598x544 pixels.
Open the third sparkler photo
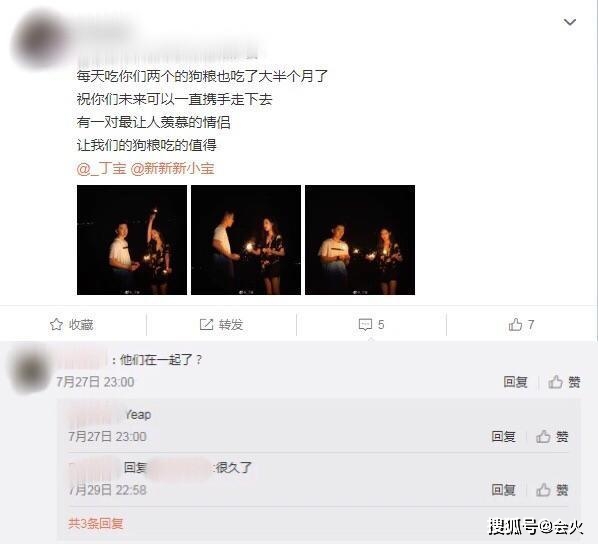360,240
